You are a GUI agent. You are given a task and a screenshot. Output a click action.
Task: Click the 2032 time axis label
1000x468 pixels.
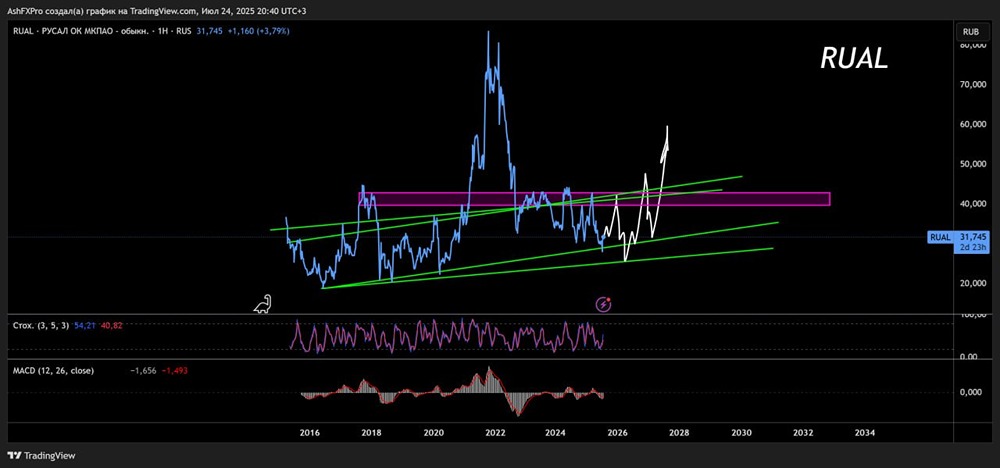(x=803, y=432)
